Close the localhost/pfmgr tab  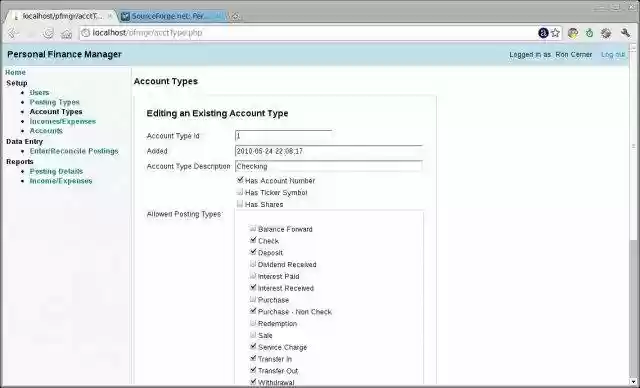click(x=109, y=16)
